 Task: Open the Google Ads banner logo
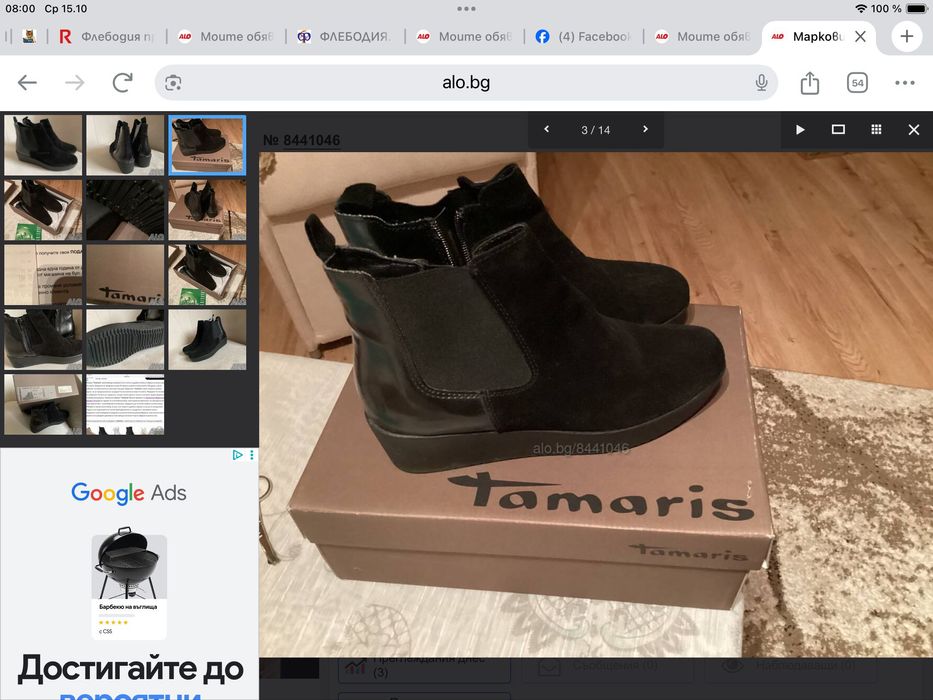point(129,493)
